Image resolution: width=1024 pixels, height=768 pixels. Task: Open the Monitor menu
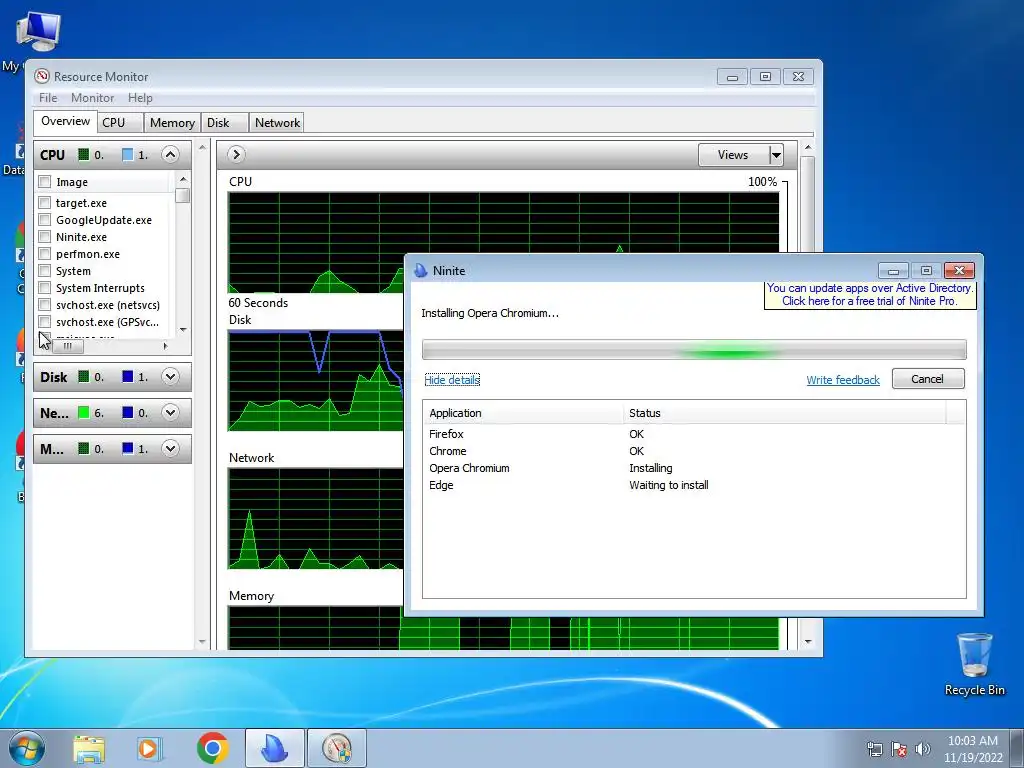[x=92, y=97]
